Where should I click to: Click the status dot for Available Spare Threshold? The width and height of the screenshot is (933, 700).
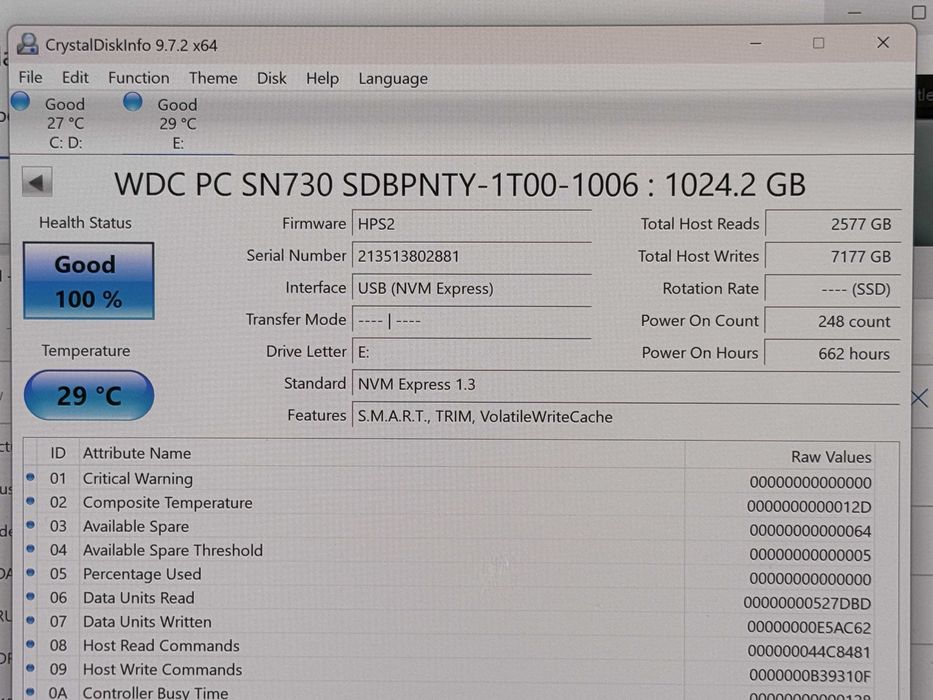(x=30, y=548)
